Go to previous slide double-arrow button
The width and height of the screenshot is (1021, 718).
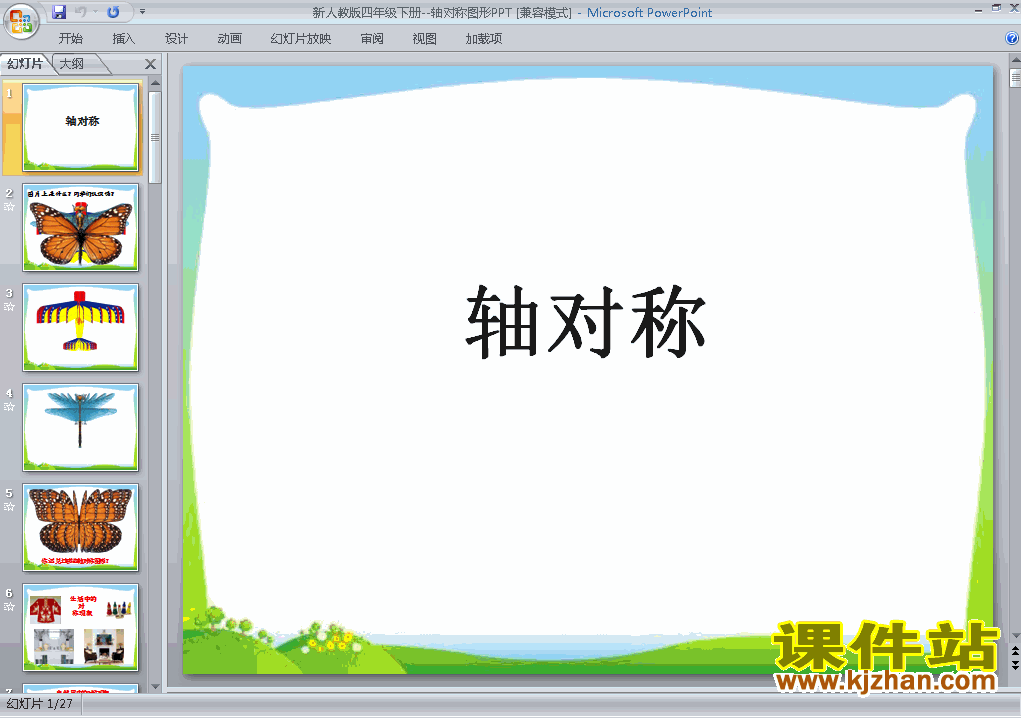pyautogui.click(x=1015, y=650)
